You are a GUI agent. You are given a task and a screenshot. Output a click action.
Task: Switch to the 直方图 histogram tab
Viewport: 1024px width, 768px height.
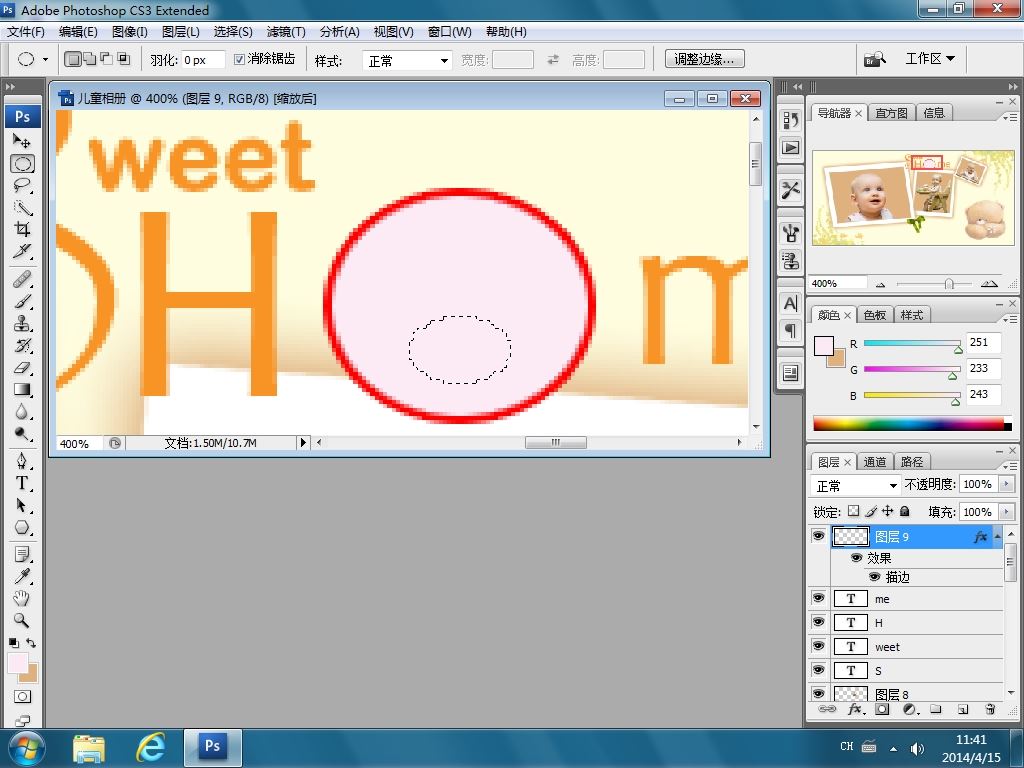pos(891,113)
